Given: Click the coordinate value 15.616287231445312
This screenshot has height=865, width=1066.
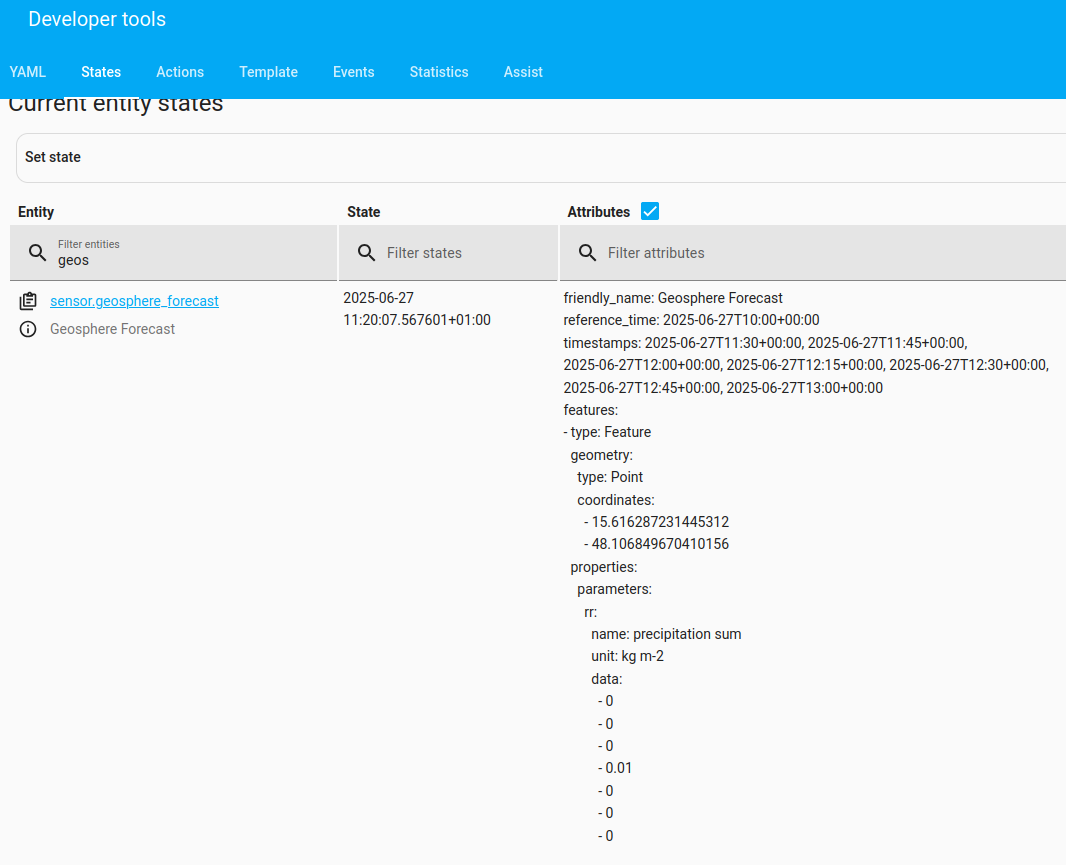Looking at the screenshot, I should 660,522.
